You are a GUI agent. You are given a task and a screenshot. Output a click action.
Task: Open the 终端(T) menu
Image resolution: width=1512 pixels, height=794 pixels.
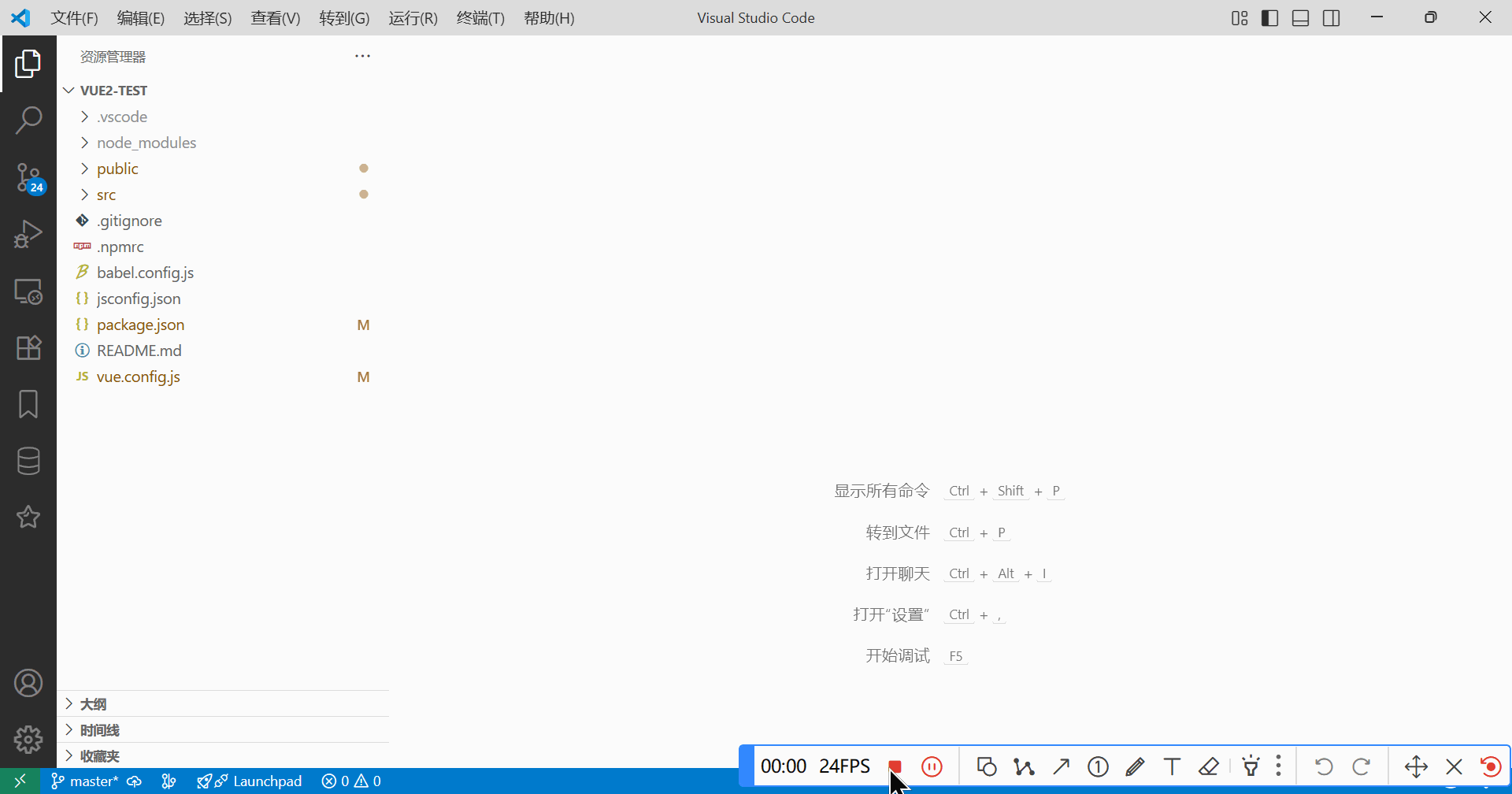click(480, 18)
